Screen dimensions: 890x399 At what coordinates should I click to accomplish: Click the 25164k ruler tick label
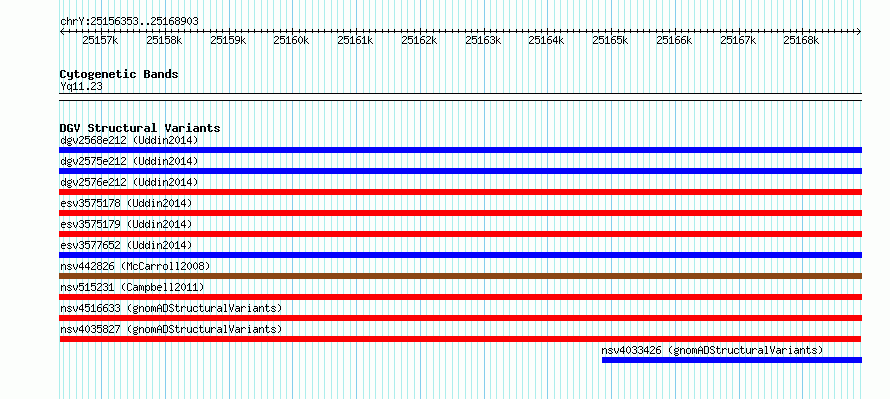click(x=547, y=40)
